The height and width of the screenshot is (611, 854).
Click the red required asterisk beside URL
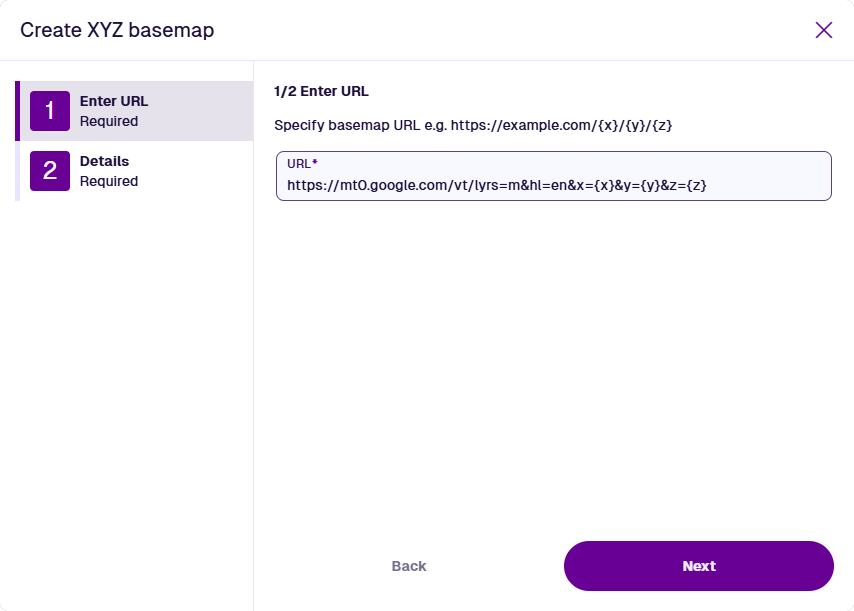(x=314, y=162)
